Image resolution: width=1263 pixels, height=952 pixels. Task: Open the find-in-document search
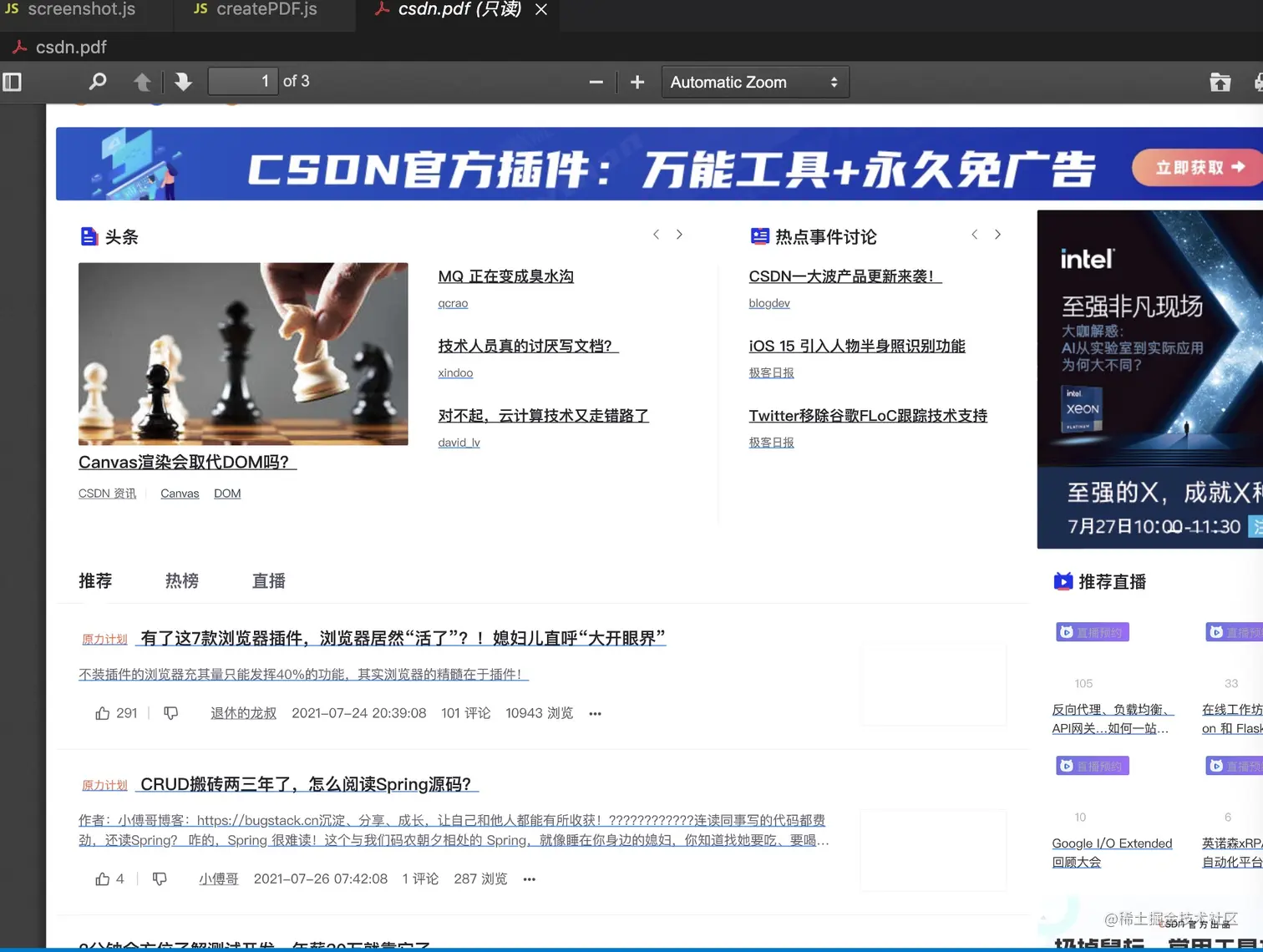(98, 82)
